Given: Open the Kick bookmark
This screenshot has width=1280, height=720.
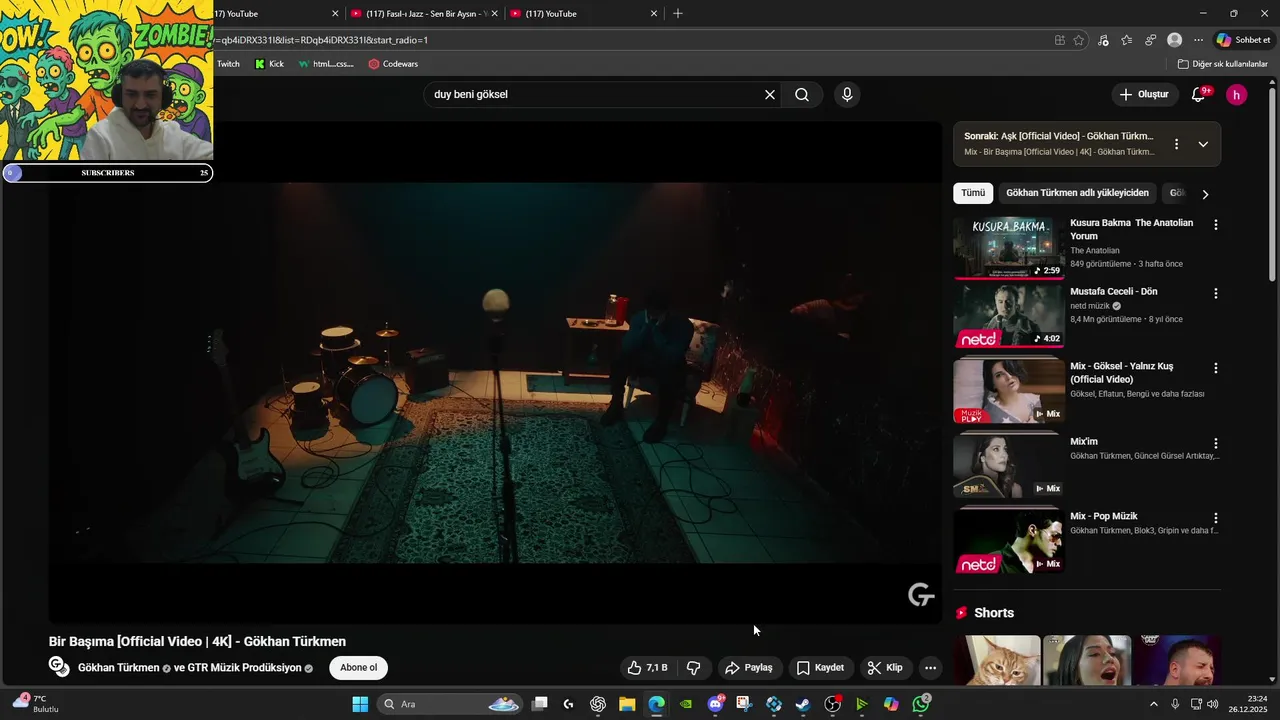Looking at the screenshot, I should pyautogui.click(x=269, y=64).
